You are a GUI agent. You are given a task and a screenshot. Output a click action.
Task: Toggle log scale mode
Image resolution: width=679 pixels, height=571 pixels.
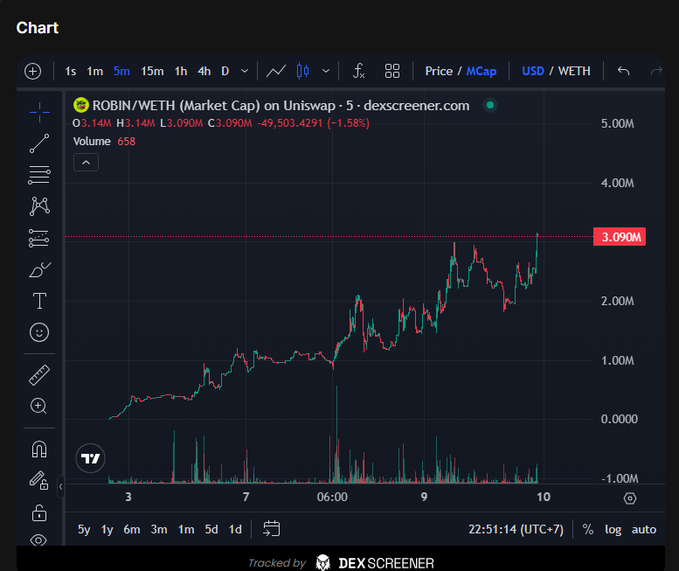tap(613, 529)
